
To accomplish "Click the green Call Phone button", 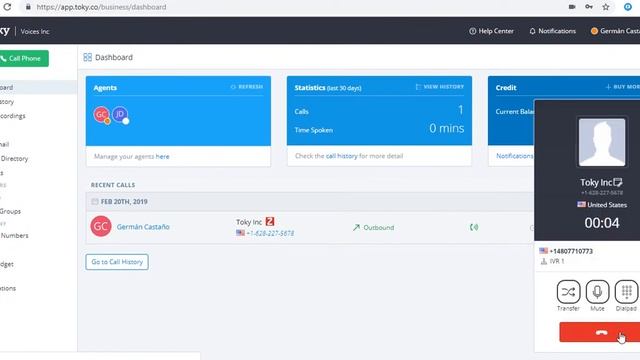I will (x=23, y=58).
